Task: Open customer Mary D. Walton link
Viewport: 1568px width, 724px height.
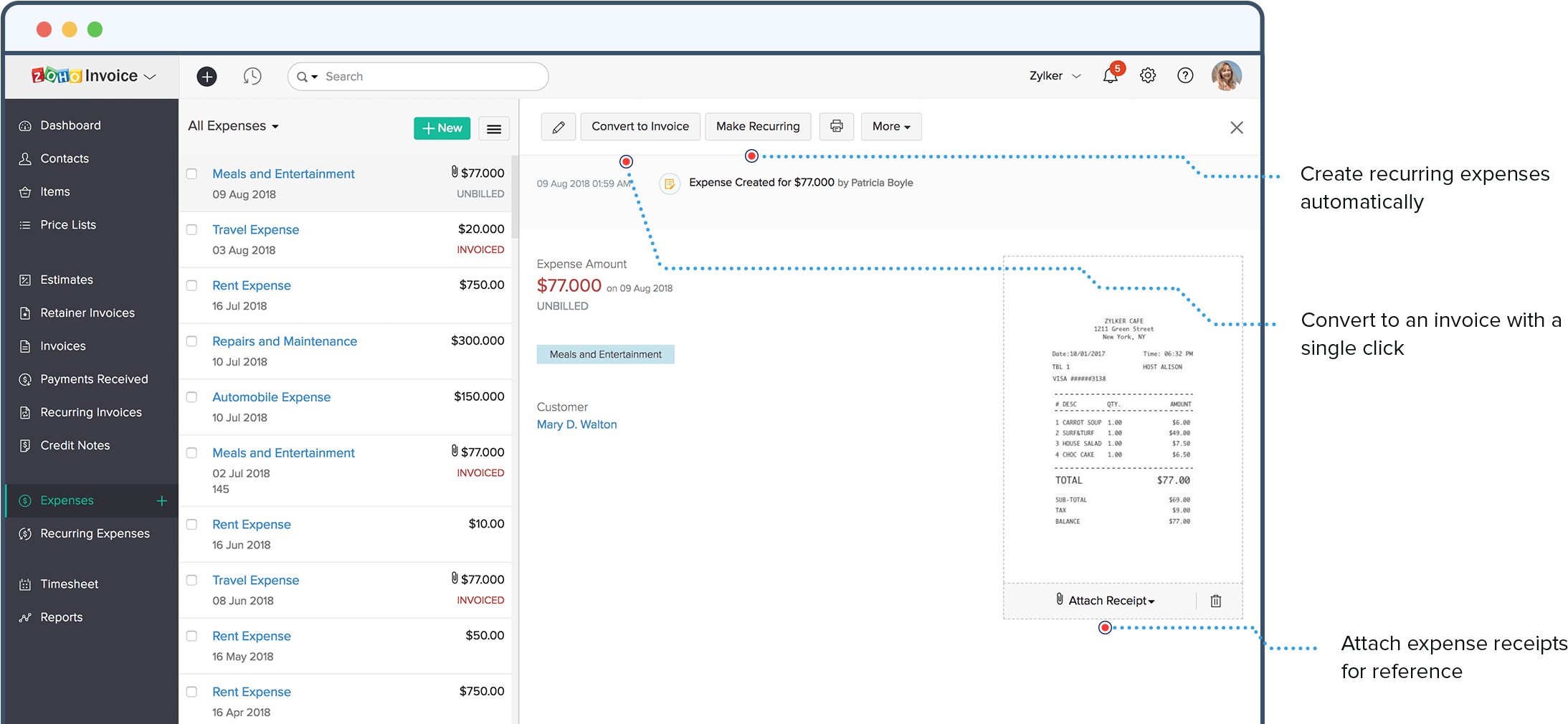Action: 576,424
